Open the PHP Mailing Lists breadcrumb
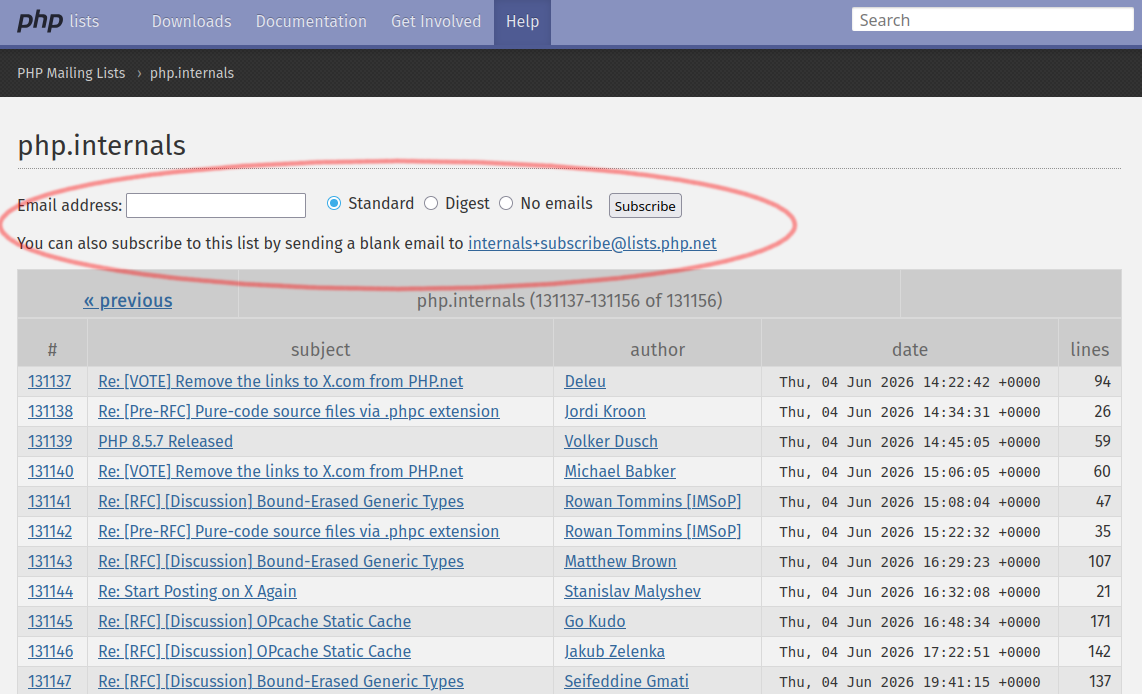 click(71, 74)
